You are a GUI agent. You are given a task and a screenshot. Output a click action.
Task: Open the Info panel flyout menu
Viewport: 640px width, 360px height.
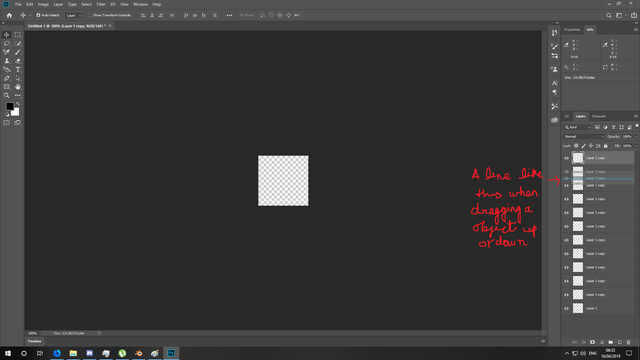(636, 29)
